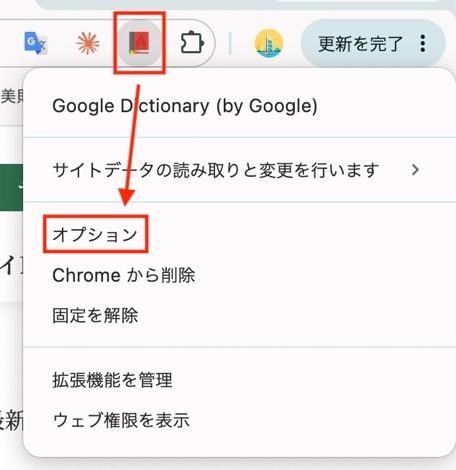The image size is (456, 470).
Task: Click the 更新を完了 update button
Action: pos(361,44)
